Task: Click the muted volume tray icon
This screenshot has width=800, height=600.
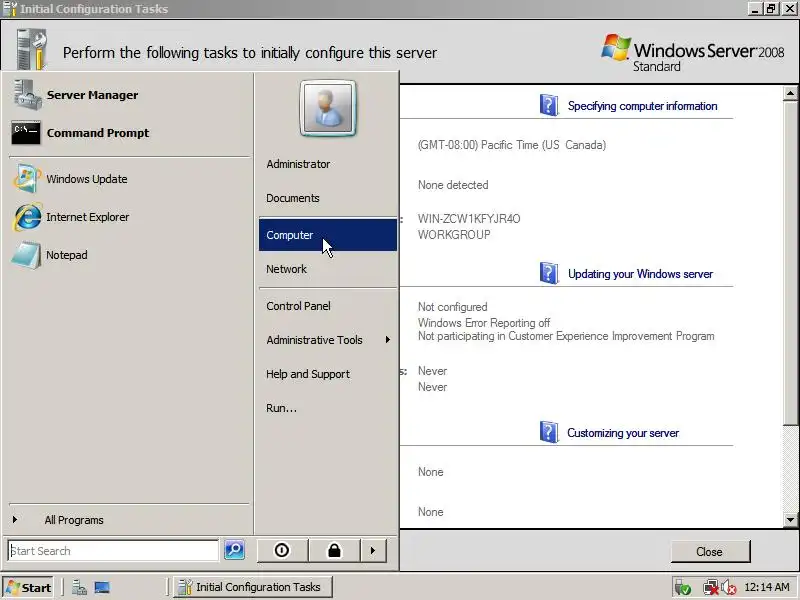Action: point(729,588)
